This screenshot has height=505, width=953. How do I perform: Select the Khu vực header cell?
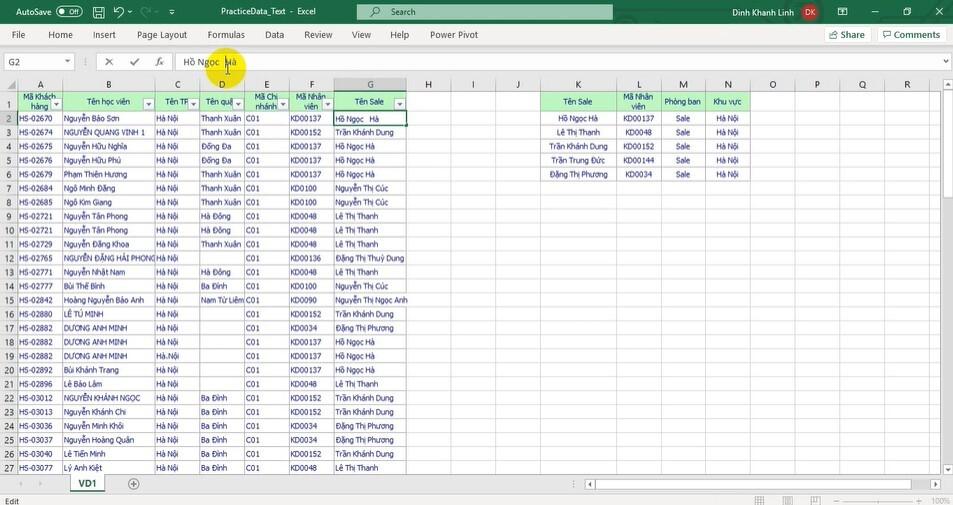click(x=728, y=101)
